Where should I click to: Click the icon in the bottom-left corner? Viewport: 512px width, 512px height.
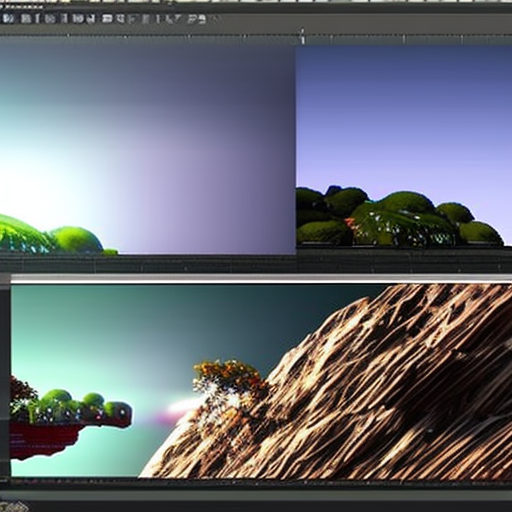[x=13, y=506]
